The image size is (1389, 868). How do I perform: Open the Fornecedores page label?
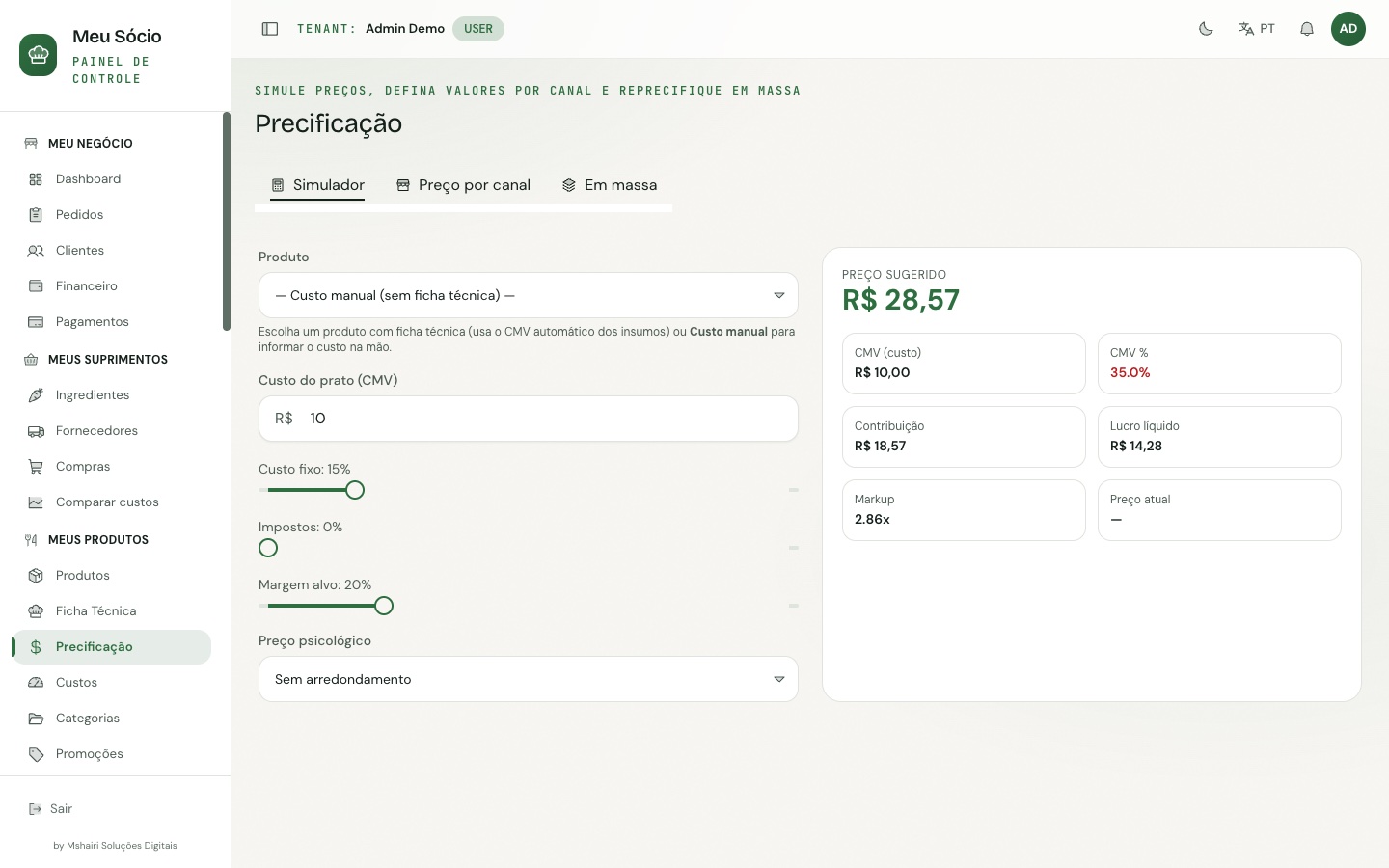pyautogui.click(x=96, y=431)
